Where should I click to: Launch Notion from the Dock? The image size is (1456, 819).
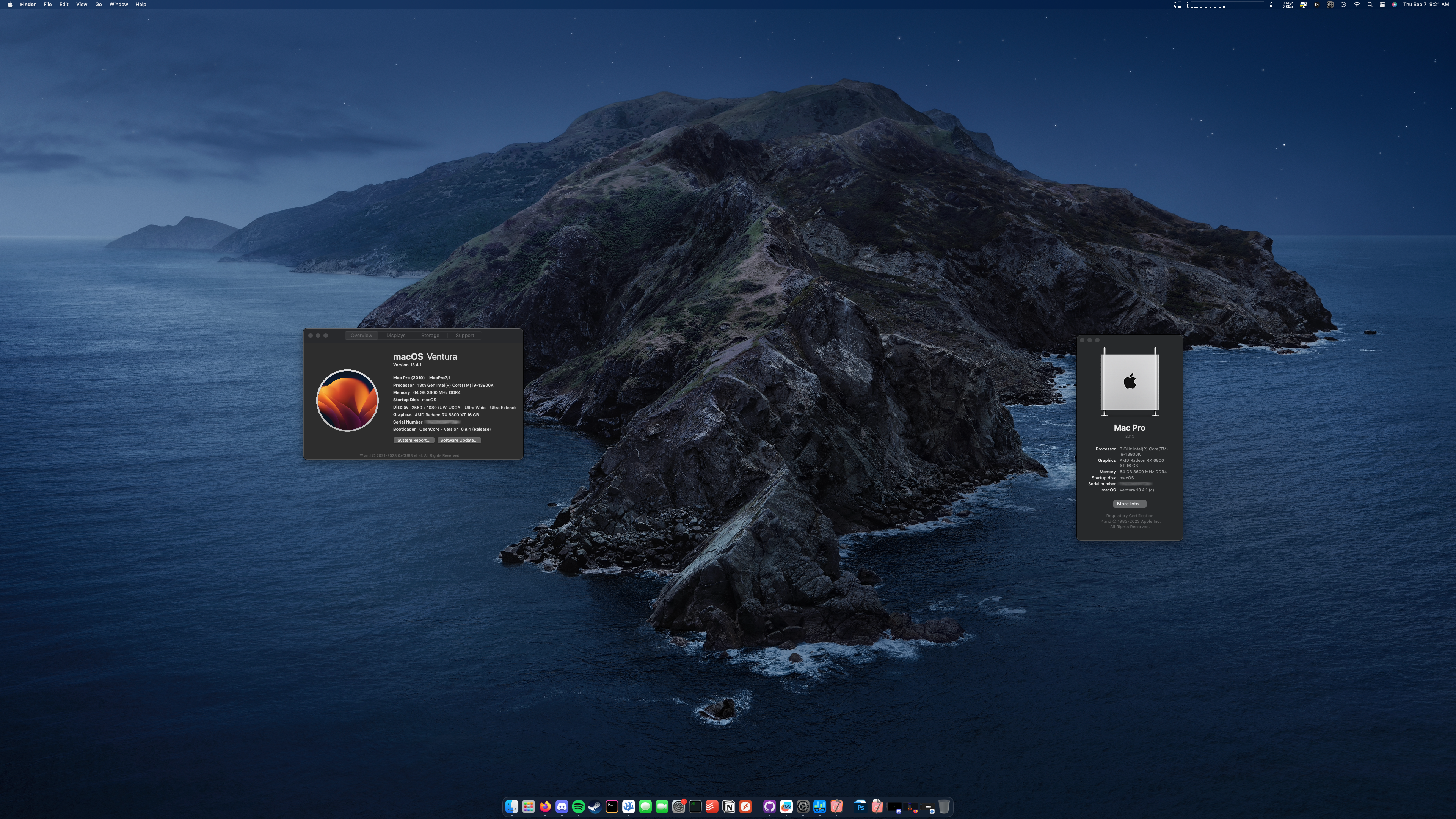[x=728, y=806]
